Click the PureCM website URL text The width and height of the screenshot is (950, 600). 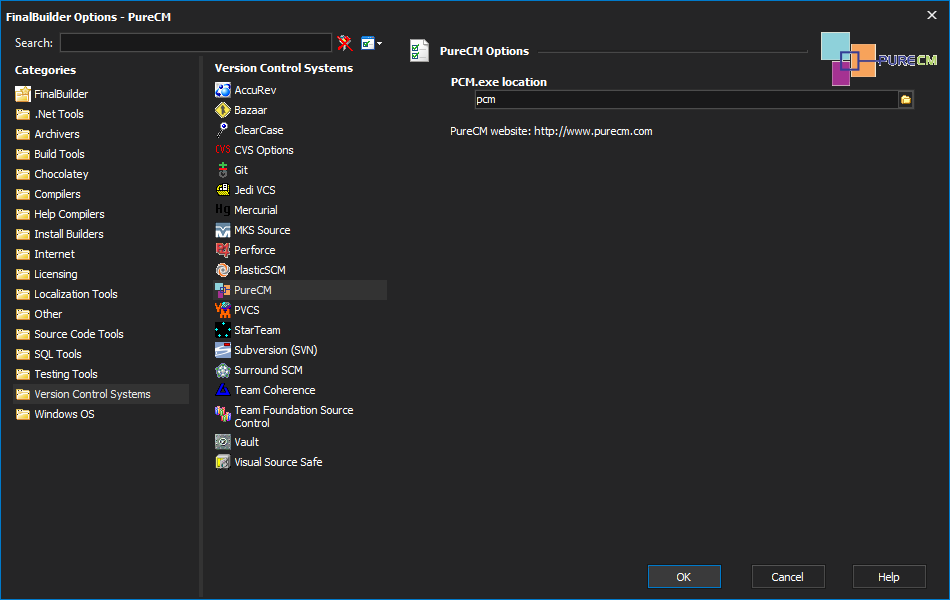(x=593, y=132)
